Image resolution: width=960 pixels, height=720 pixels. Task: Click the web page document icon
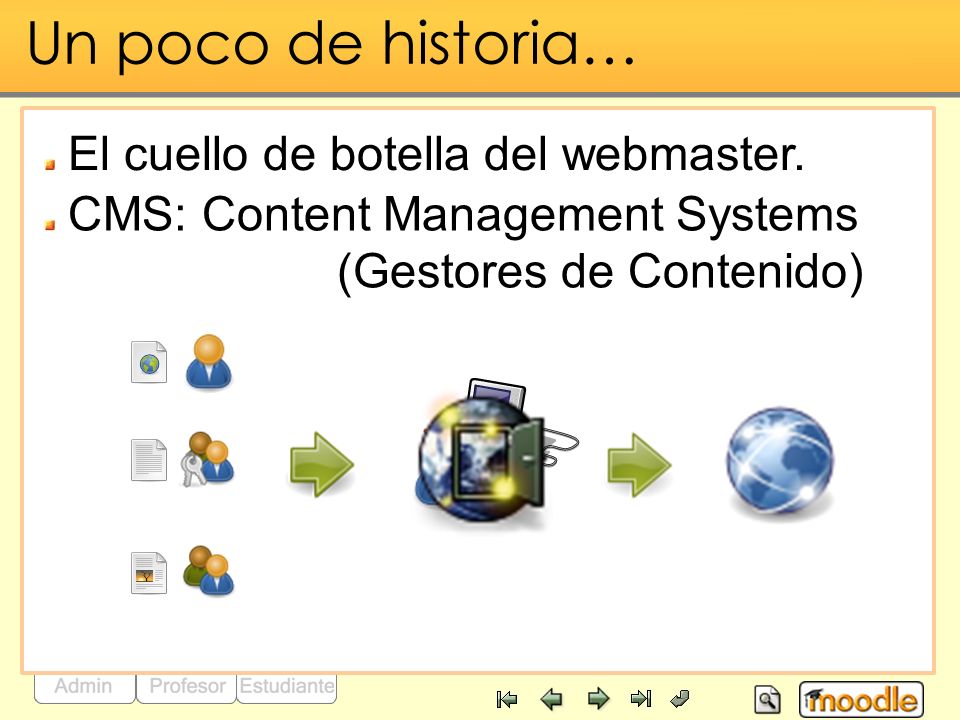[x=149, y=362]
